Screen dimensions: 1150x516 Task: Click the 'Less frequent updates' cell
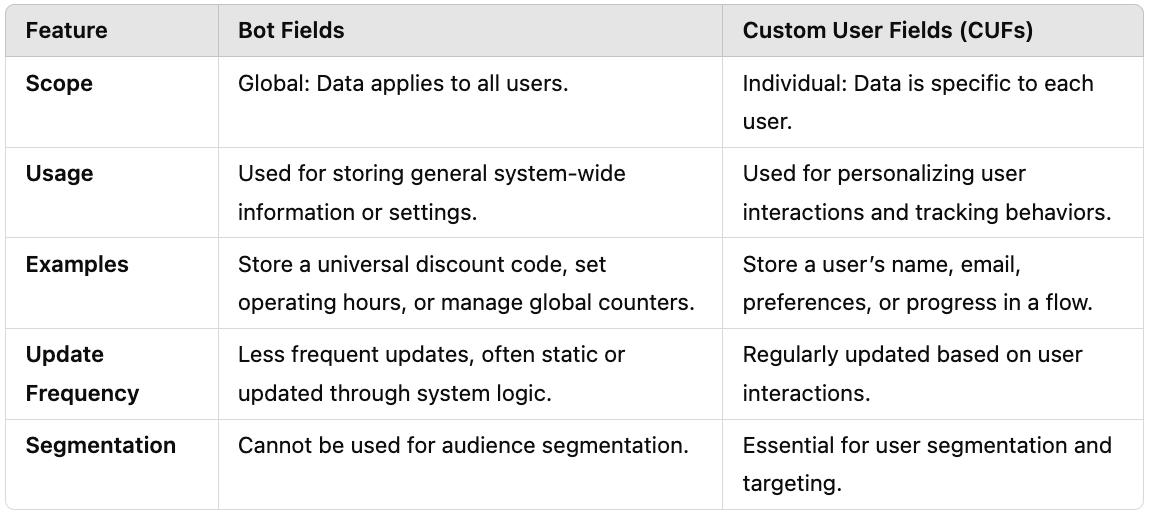431,374
